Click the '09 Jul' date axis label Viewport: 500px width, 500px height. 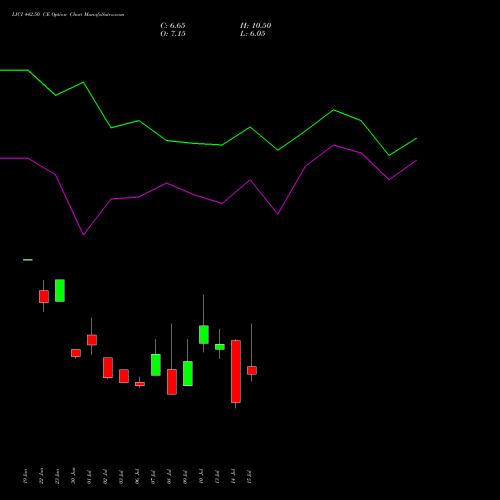[186, 477]
